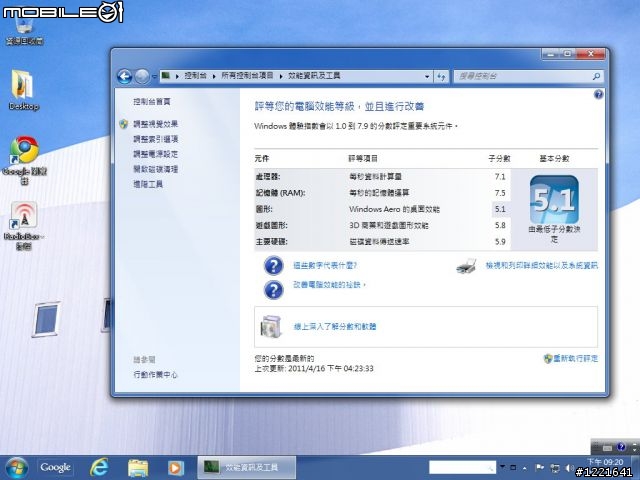
Task: Click the Windows Start orb
Action: (17, 468)
